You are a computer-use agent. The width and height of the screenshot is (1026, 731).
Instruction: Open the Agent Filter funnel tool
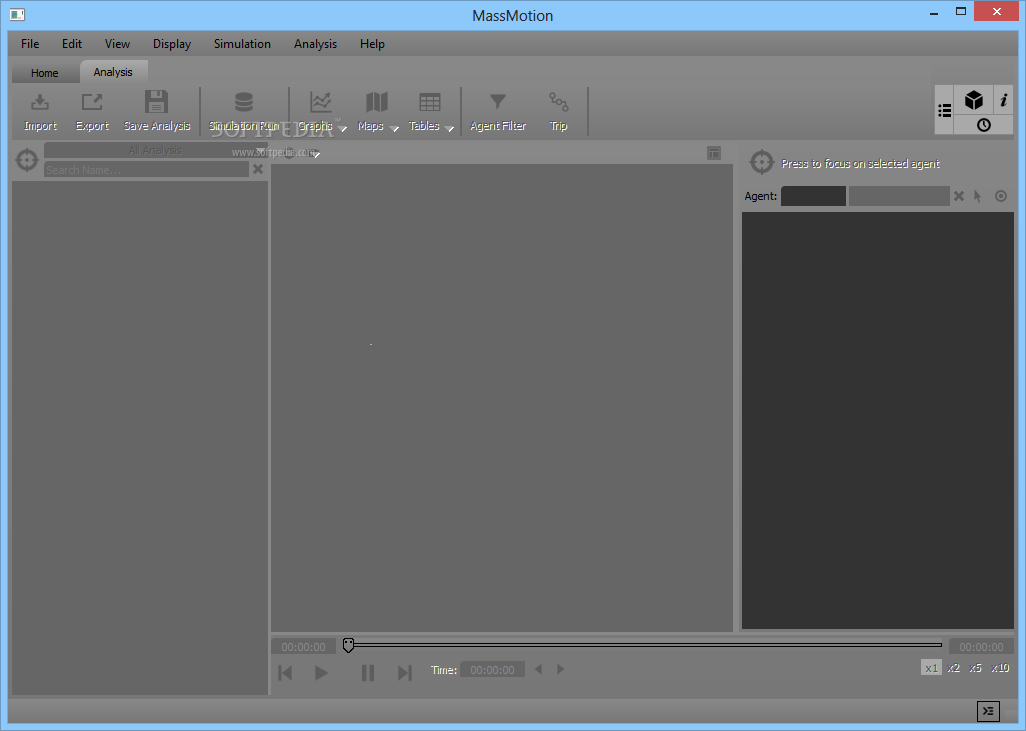[497, 101]
